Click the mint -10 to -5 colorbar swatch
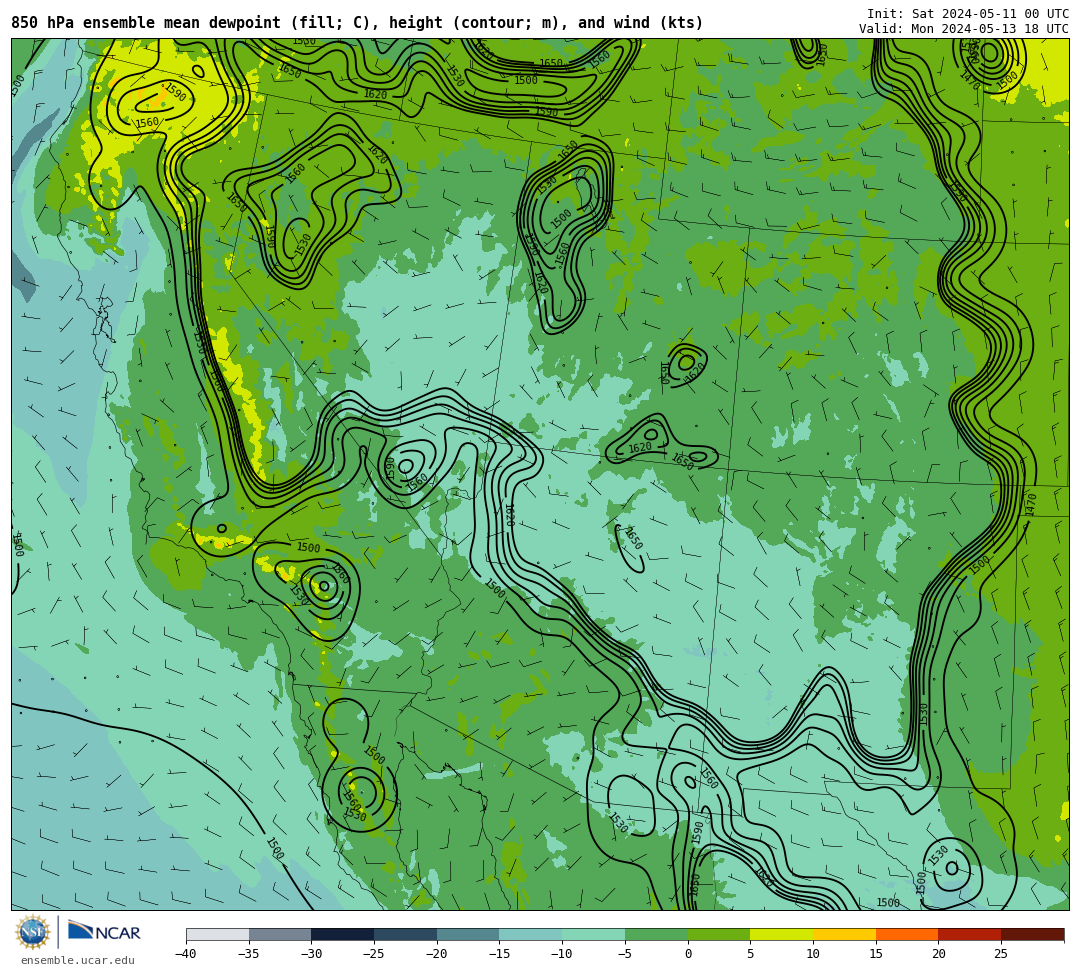This screenshot has height=973, width=1080. click(x=594, y=934)
